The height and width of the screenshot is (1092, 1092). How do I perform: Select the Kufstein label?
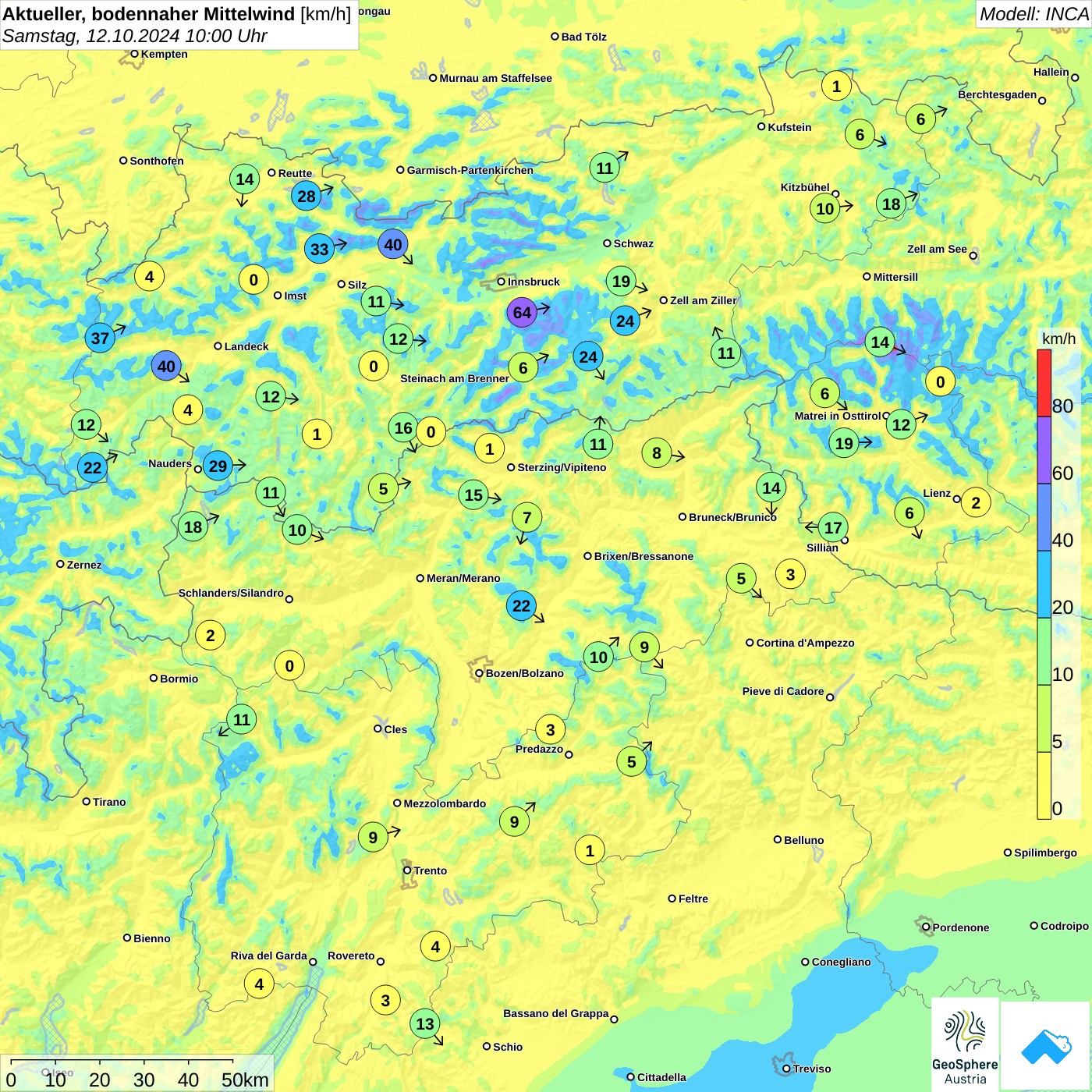pyautogui.click(x=789, y=127)
